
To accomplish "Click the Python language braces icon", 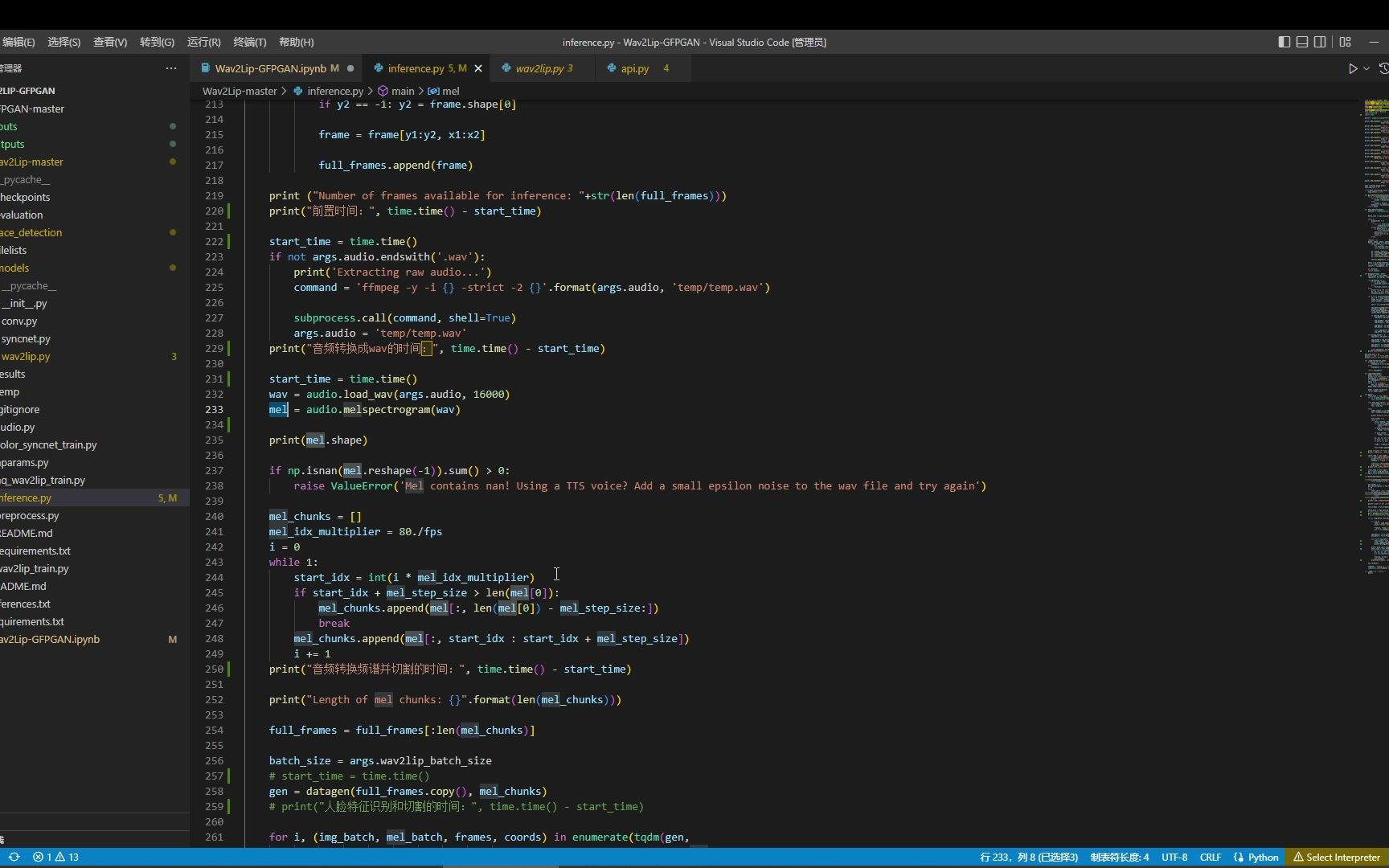I will click(1238, 857).
